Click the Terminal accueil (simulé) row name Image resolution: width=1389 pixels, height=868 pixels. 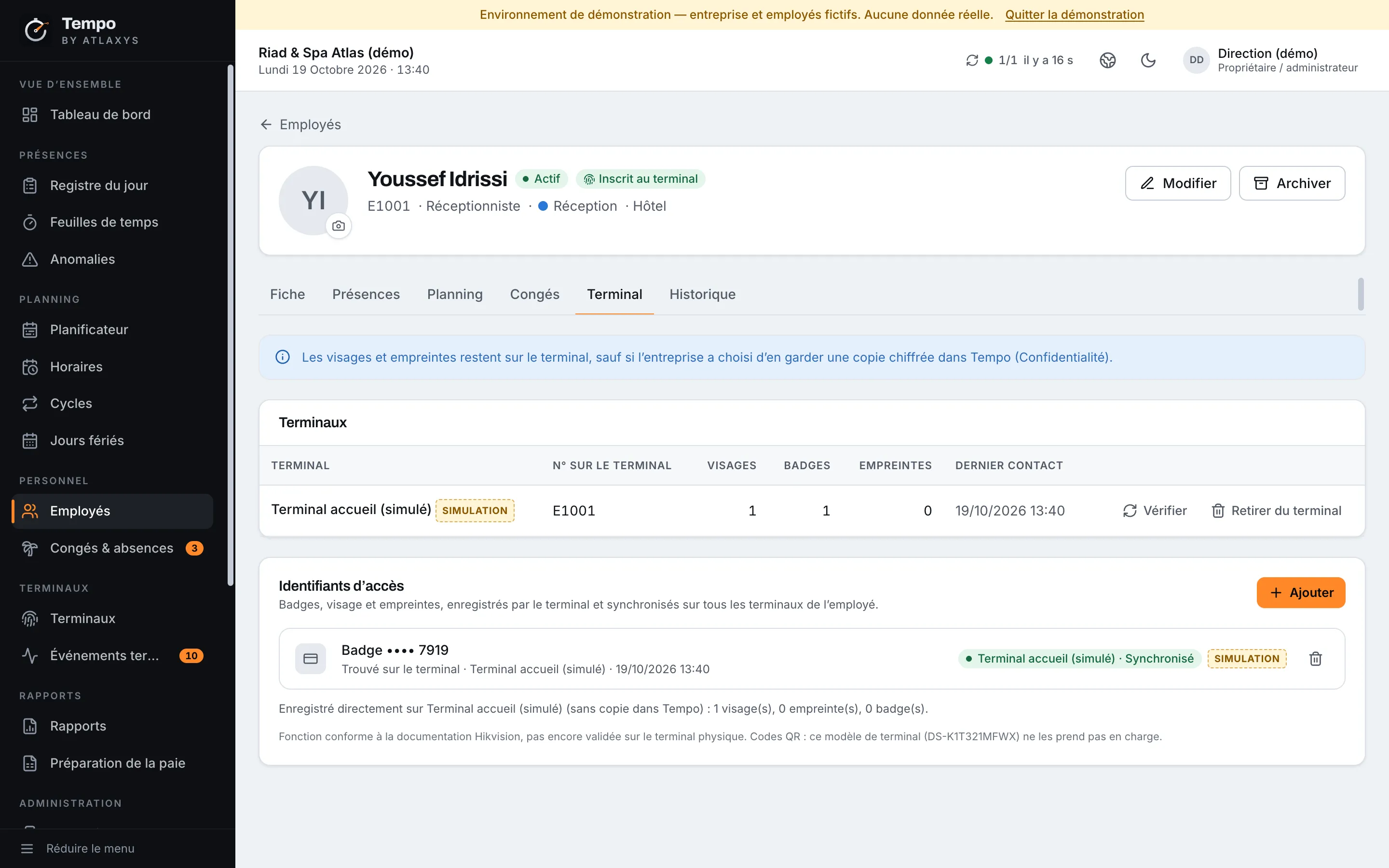tap(351, 510)
